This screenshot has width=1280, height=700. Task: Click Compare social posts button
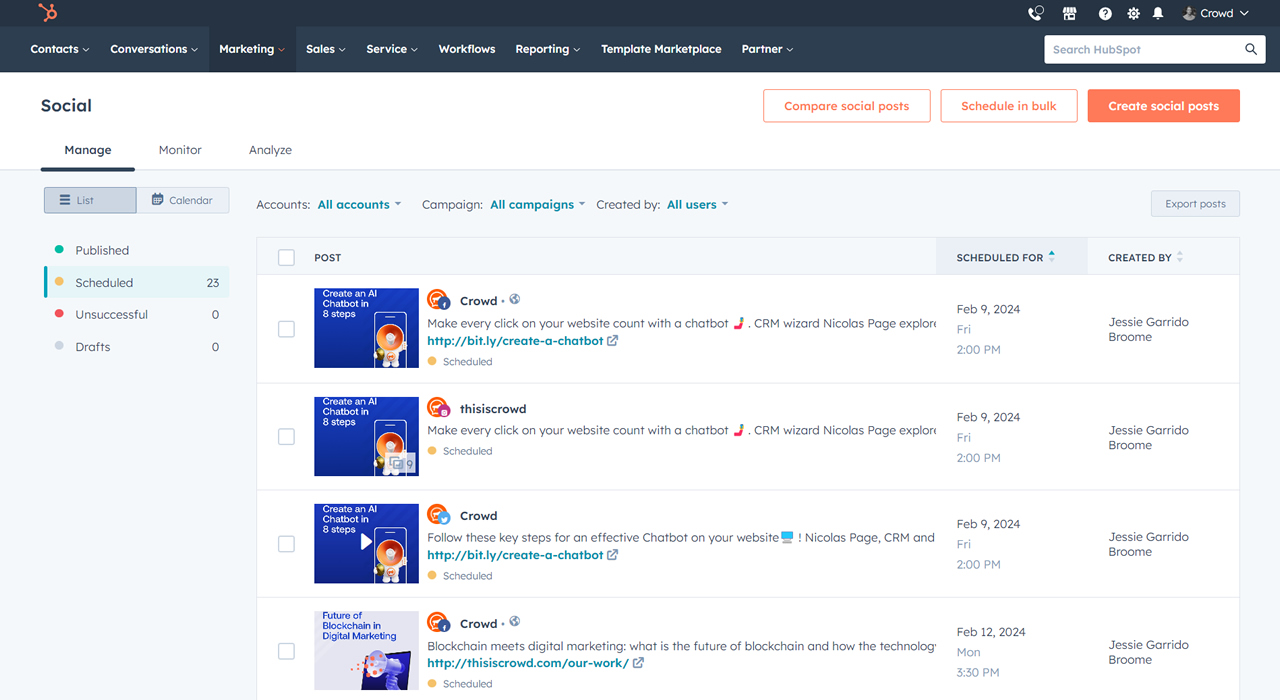tap(847, 106)
